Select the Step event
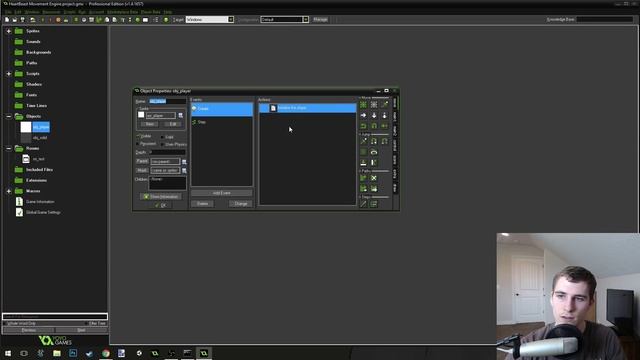The image size is (640, 360). [x=222, y=122]
